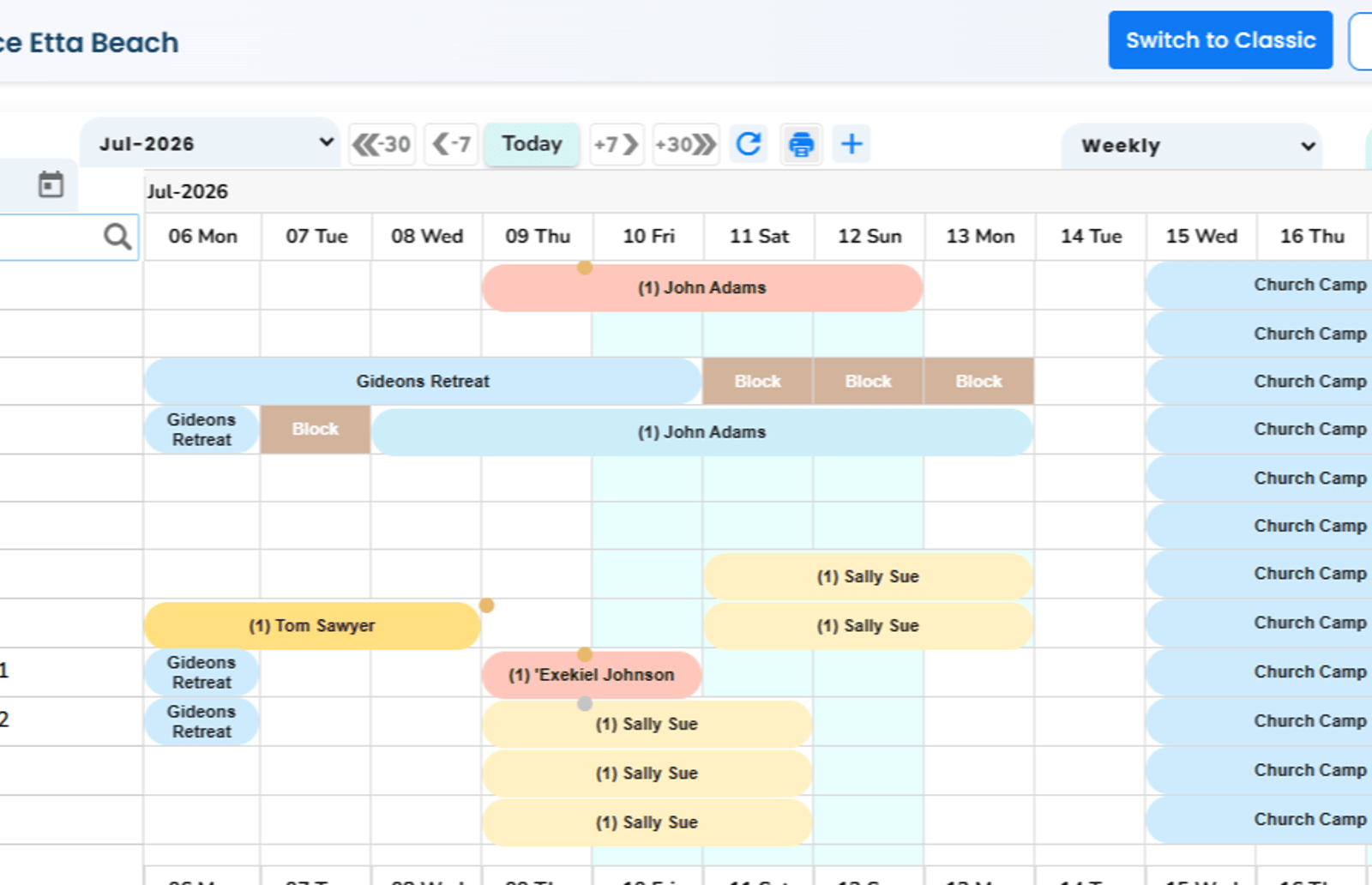This screenshot has height=885, width=1372.
Task: Click orange marker above John Adams bar
Action: (x=585, y=268)
